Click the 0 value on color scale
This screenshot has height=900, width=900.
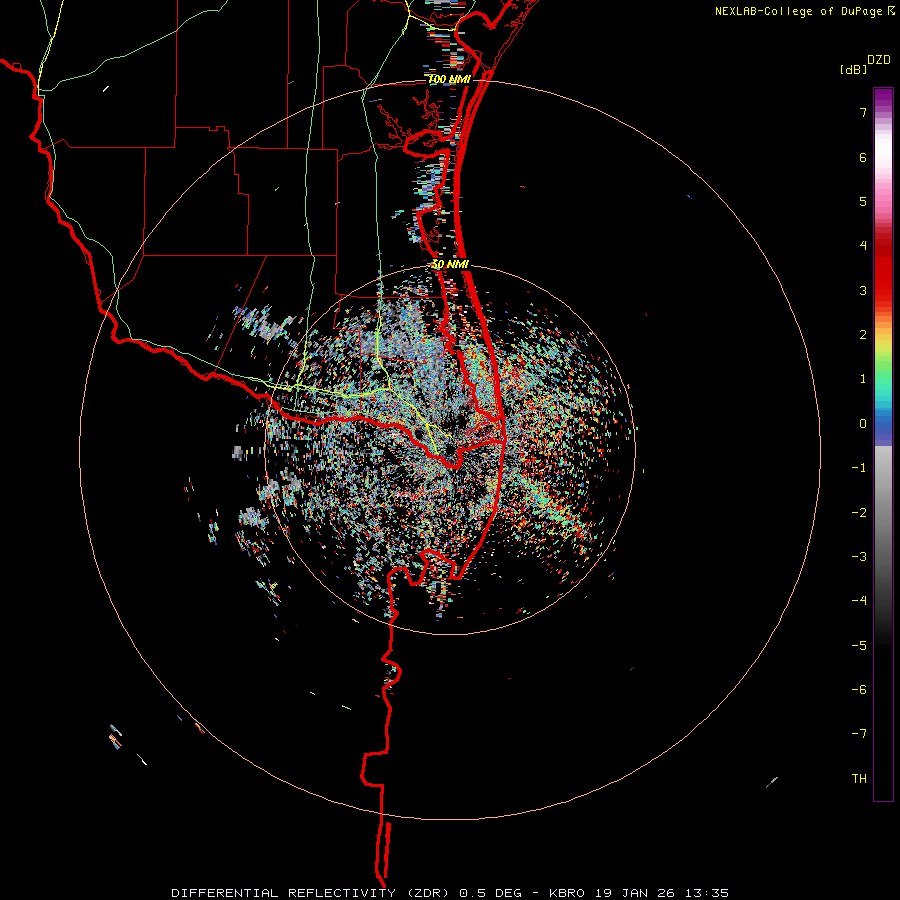(x=863, y=424)
